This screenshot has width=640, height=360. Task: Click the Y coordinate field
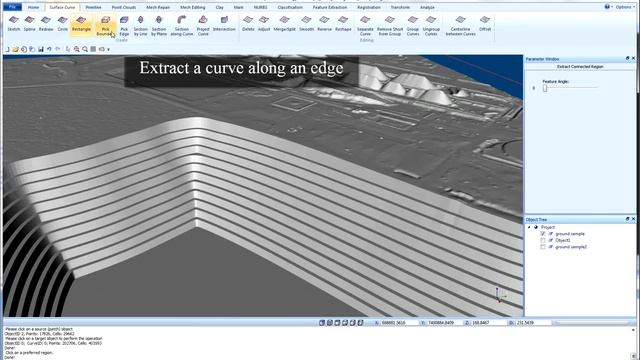[445, 323]
